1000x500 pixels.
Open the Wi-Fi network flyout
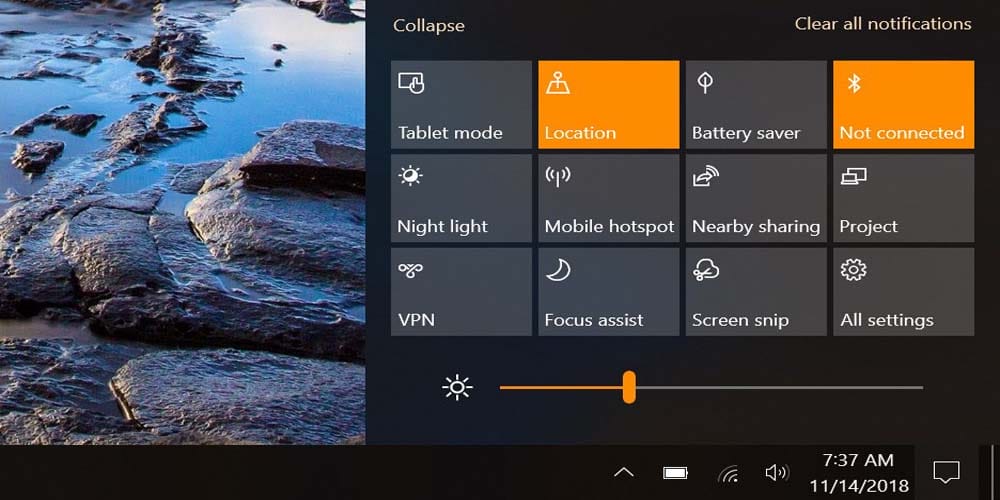point(728,472)
